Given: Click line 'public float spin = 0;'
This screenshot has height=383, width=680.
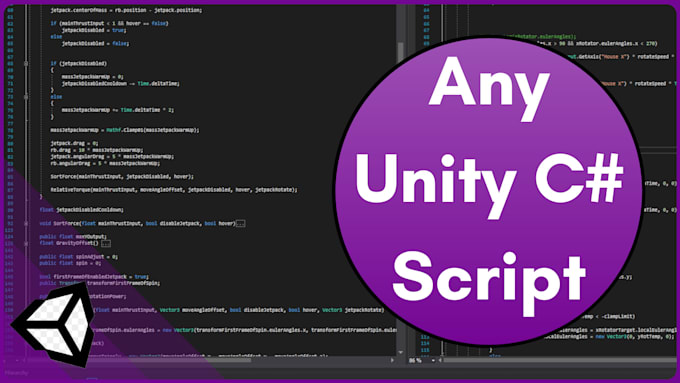Looking at the screenshot, I should click(x=70, y=263).
